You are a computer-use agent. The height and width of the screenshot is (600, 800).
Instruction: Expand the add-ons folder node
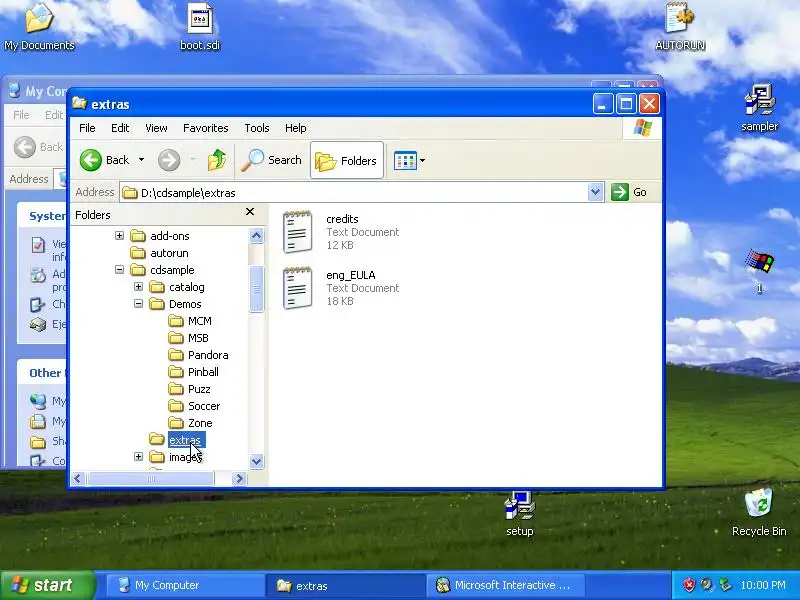click(x=119, y=236)
